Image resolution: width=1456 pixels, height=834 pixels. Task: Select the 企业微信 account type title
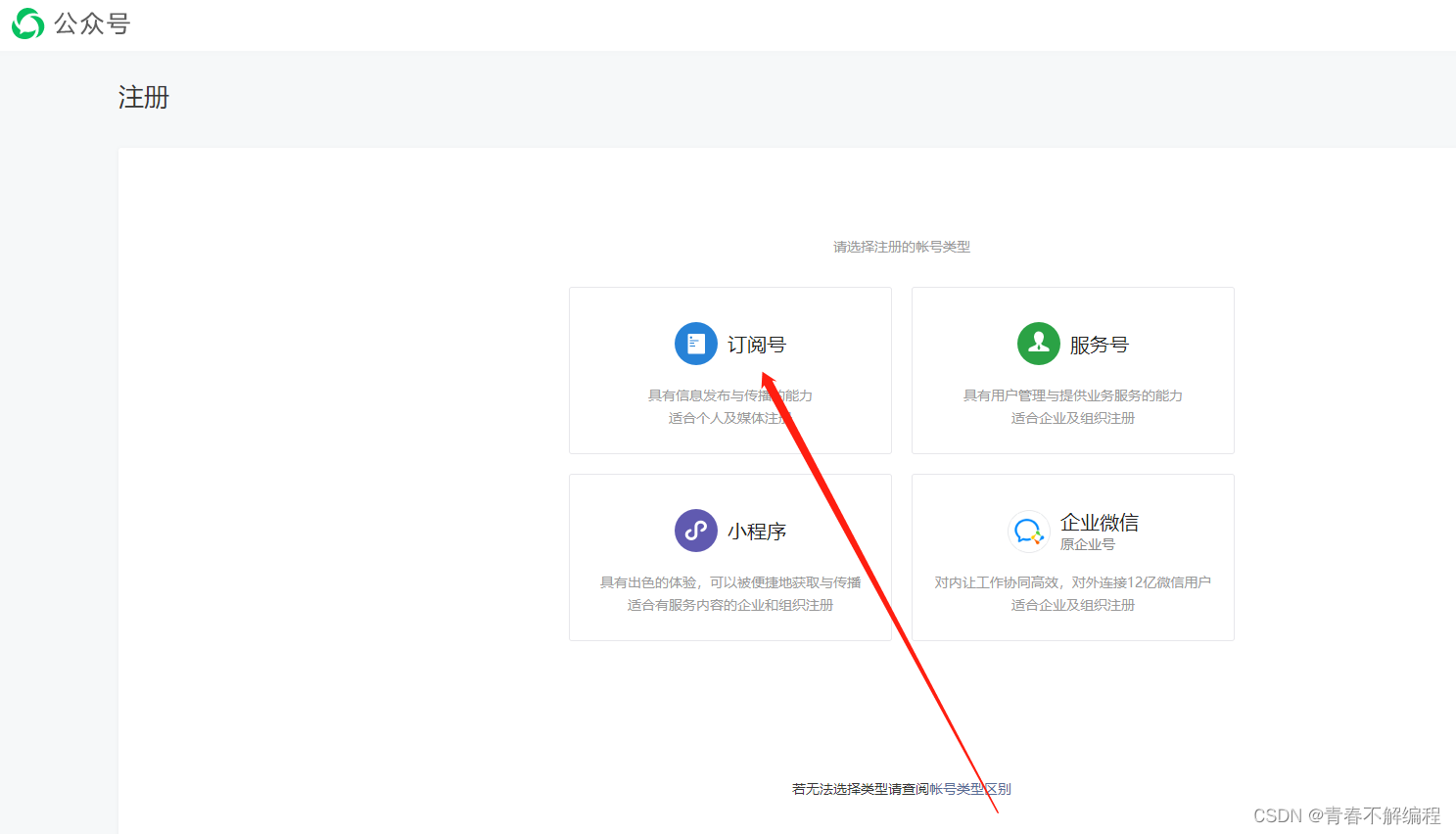(x=1100, y=523)
